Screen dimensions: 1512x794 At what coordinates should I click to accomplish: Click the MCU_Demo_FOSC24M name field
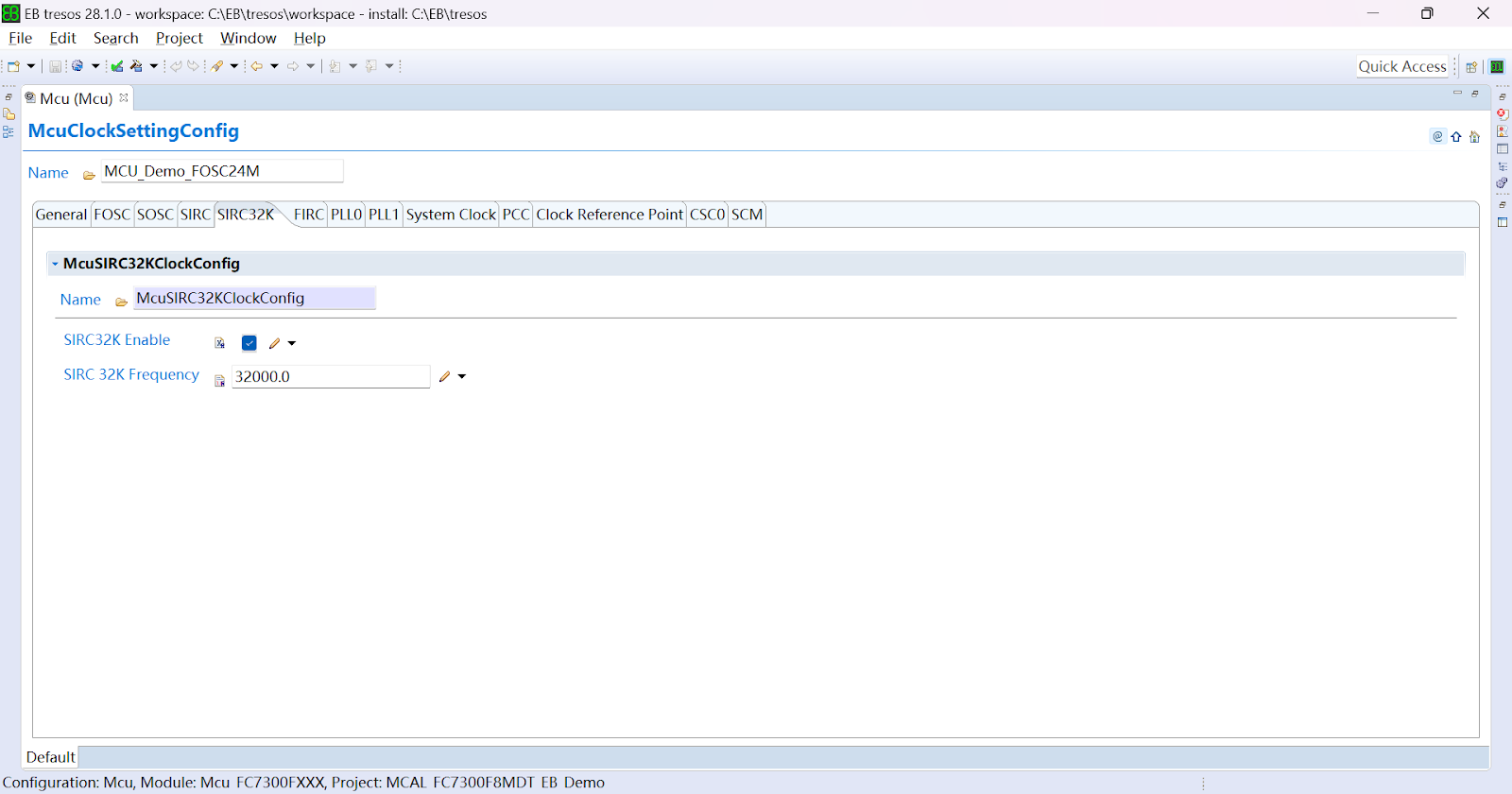(222, 171)
